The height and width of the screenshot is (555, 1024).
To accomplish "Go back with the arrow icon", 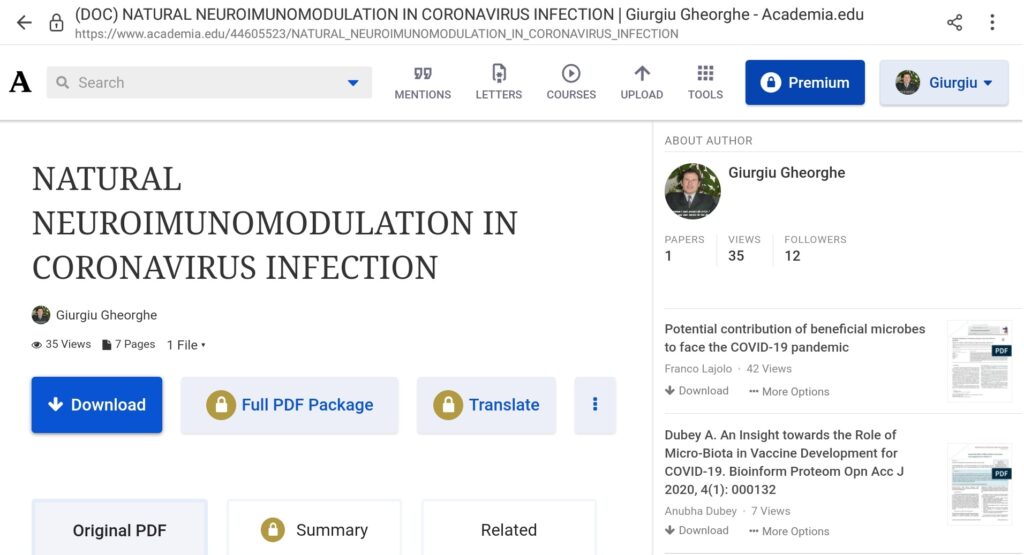I will pos(24,22).
